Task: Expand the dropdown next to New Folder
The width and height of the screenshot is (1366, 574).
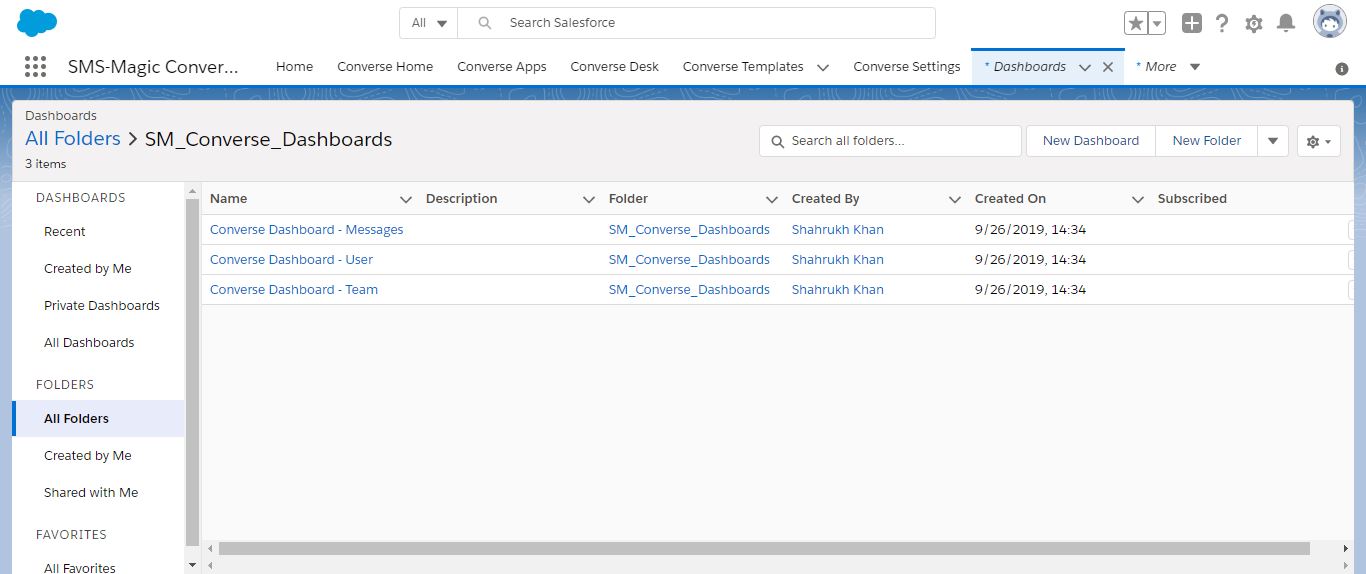Action: pos(1272,141)
